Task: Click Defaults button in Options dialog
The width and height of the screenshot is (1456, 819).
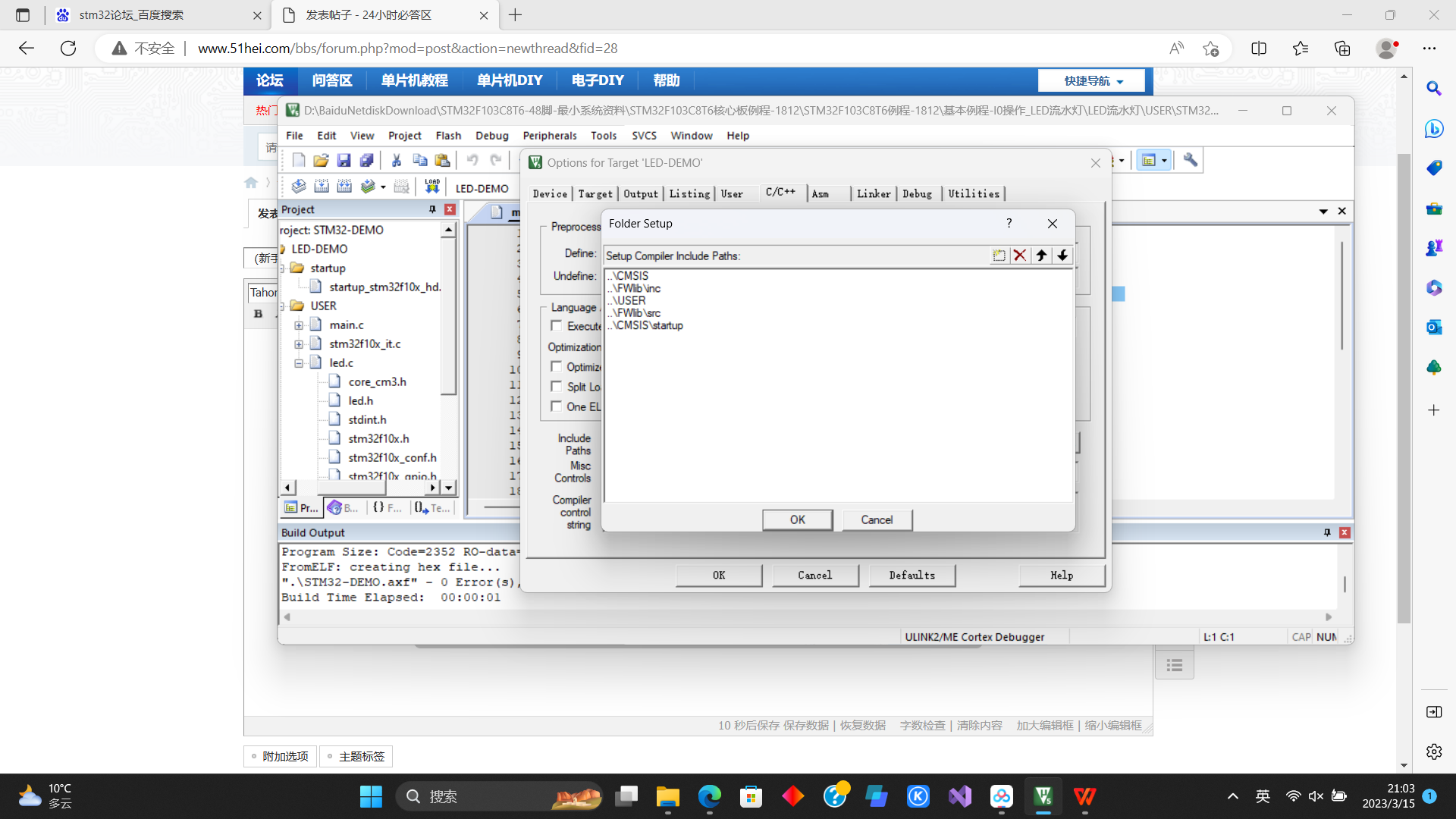Action: point(912,576)
